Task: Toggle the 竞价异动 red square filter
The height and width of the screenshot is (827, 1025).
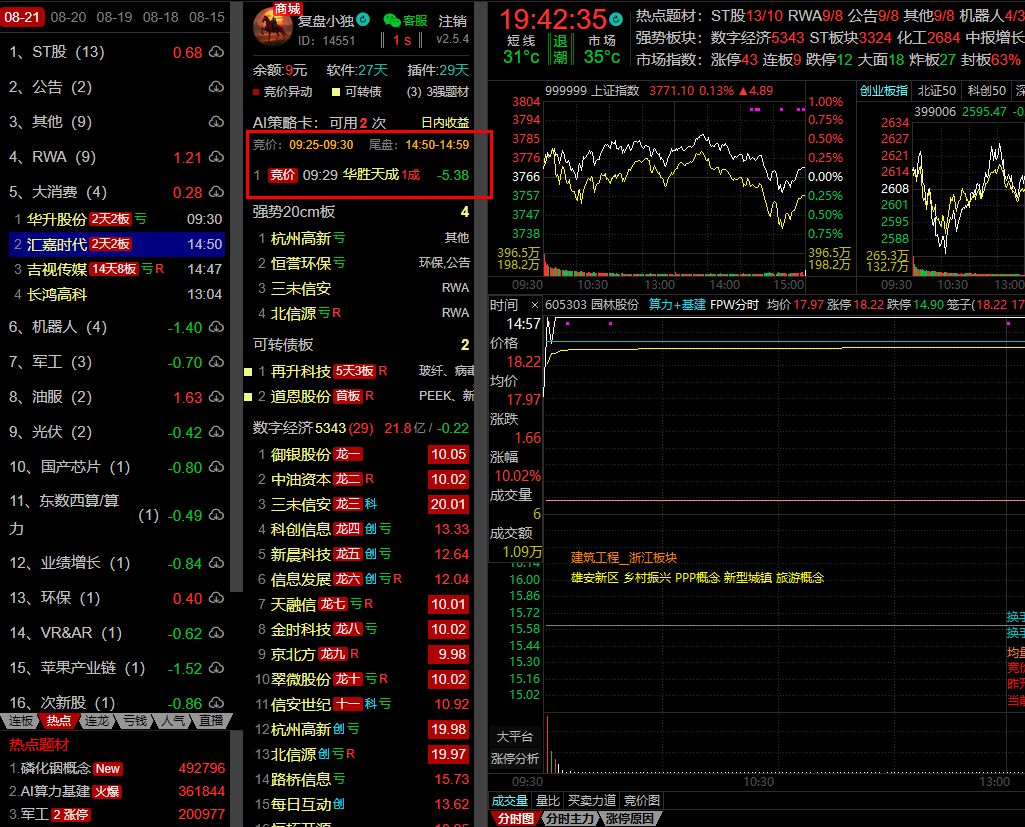Action: (256, 92)
